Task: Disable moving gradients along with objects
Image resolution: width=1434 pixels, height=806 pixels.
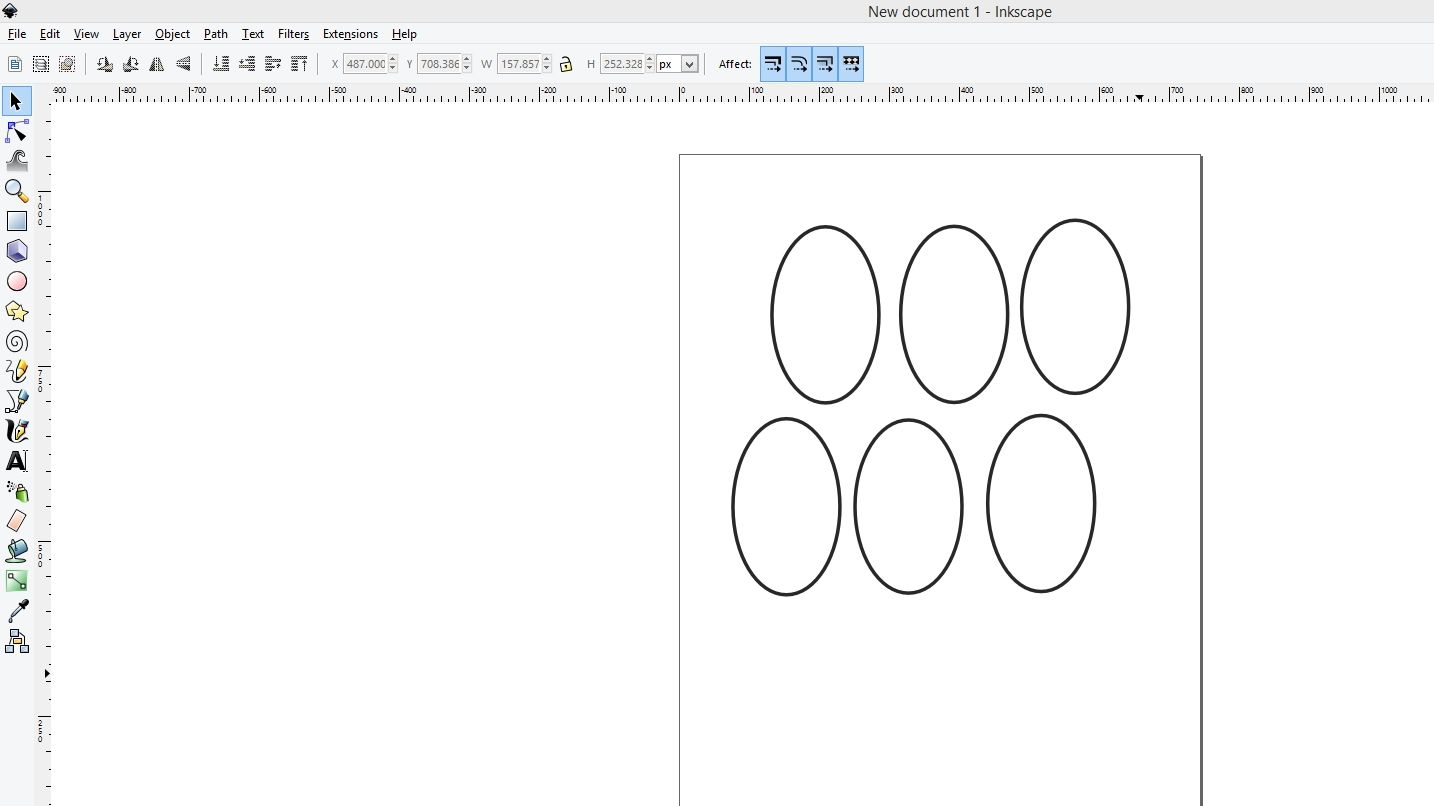Action: 825,63
